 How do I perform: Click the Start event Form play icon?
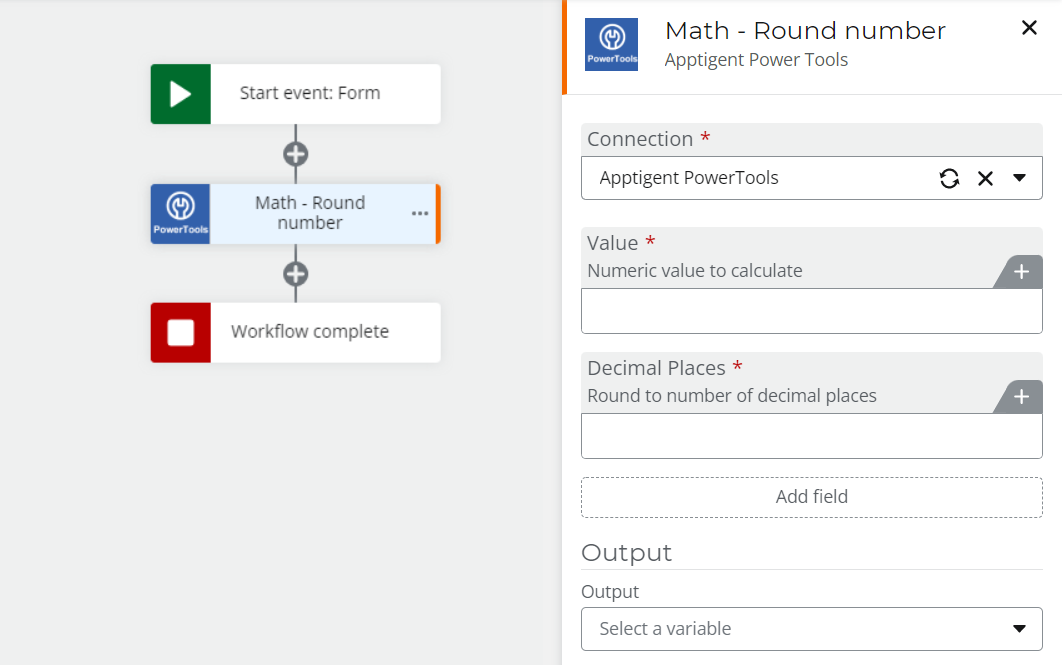pos(179,93)
